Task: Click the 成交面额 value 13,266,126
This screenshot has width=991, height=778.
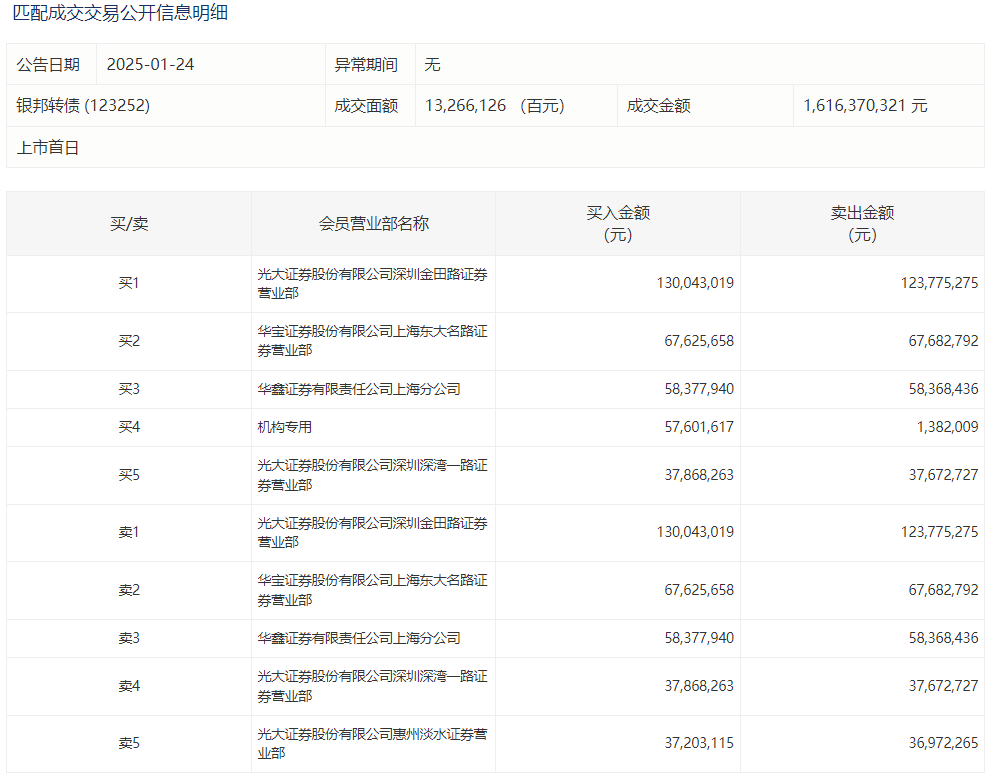Action: (x=466, y=105)
